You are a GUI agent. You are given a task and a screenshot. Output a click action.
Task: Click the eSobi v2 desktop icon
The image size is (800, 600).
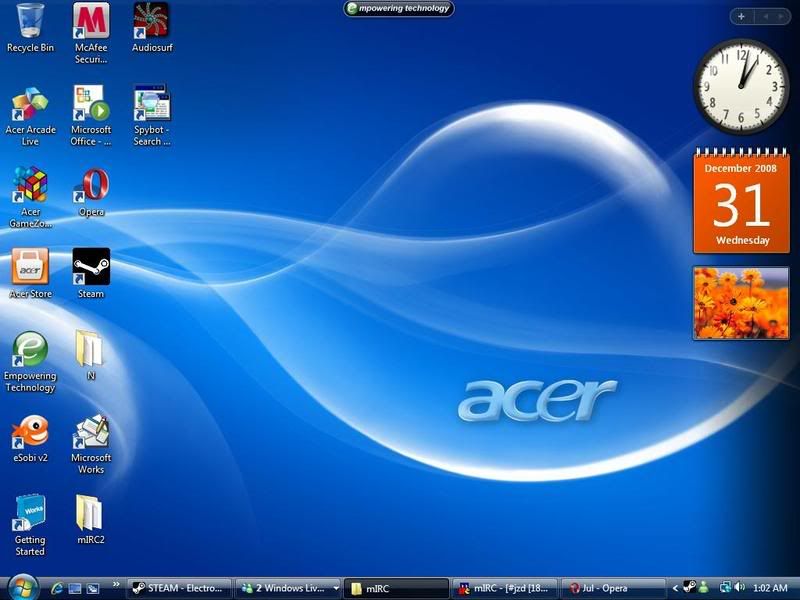[30, 432]
